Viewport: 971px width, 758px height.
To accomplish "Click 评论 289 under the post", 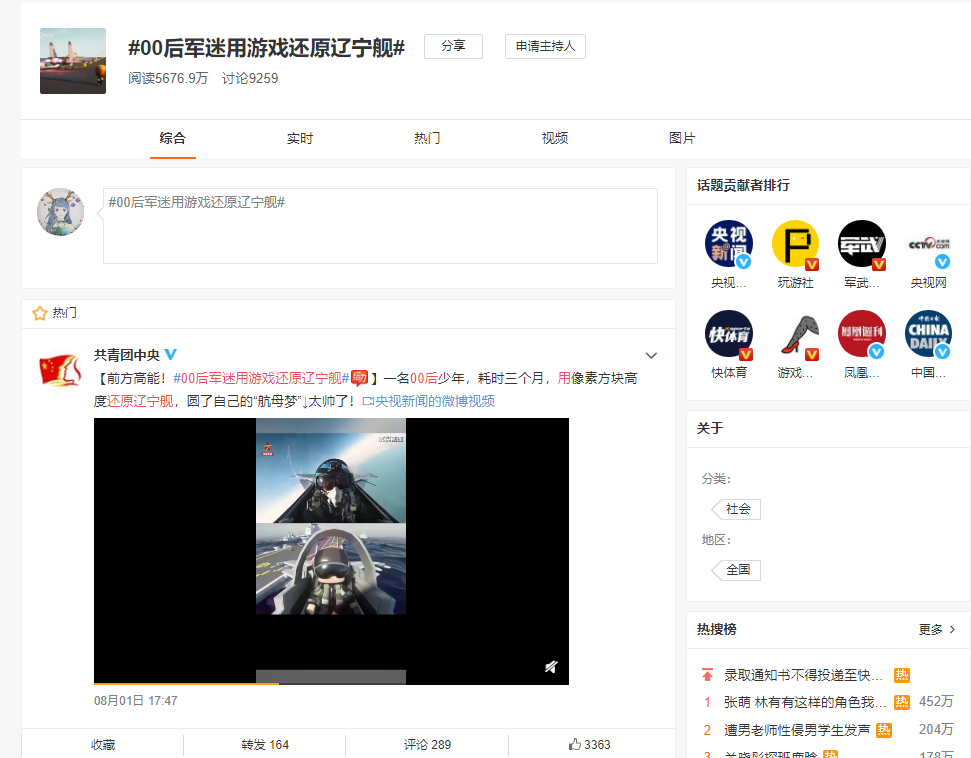I will coord(427,744).
